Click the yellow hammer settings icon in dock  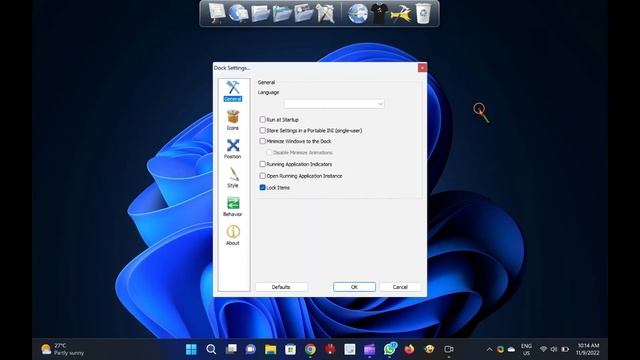pyautogui.click(x=401, y=14)
